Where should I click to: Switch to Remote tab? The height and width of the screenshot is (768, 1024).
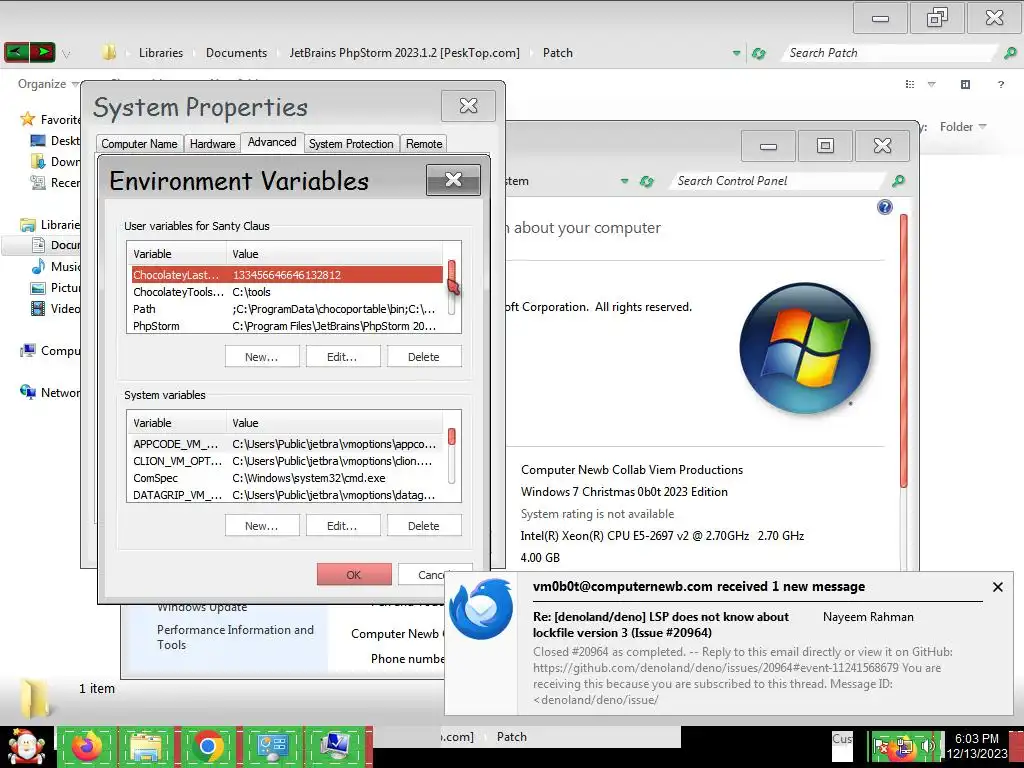click(x=424, y=144)
